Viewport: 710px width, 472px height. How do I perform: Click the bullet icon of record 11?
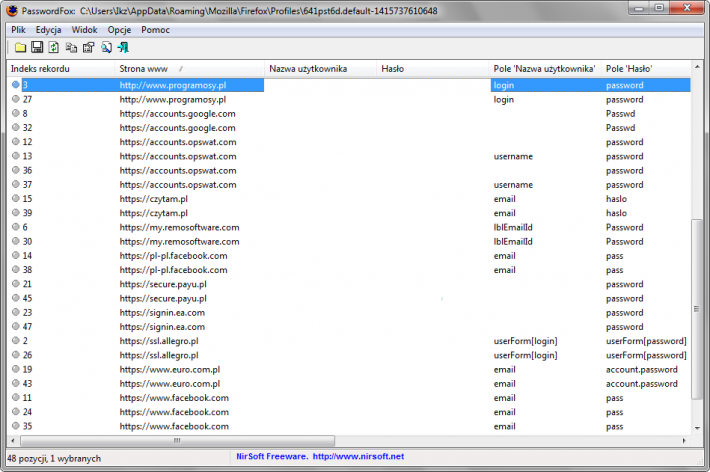pyautogui.click(x=16, y=397)
